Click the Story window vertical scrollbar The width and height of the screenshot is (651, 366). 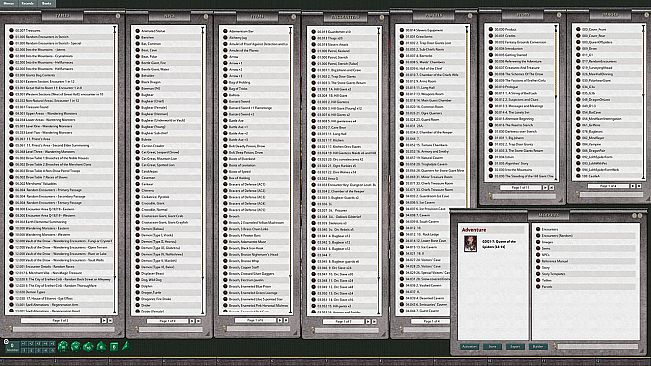[556, 102]
